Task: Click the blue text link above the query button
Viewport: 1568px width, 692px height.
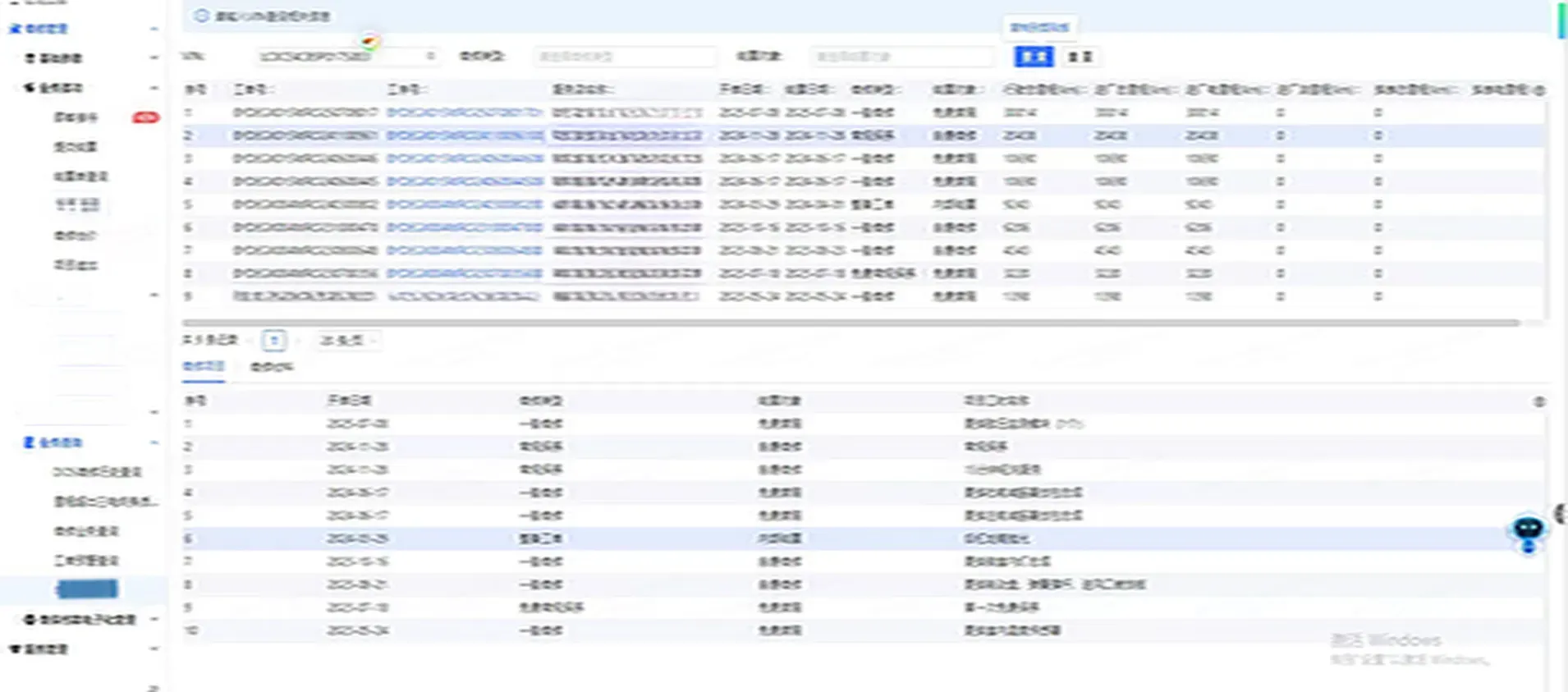Action: pos(1038,27)
